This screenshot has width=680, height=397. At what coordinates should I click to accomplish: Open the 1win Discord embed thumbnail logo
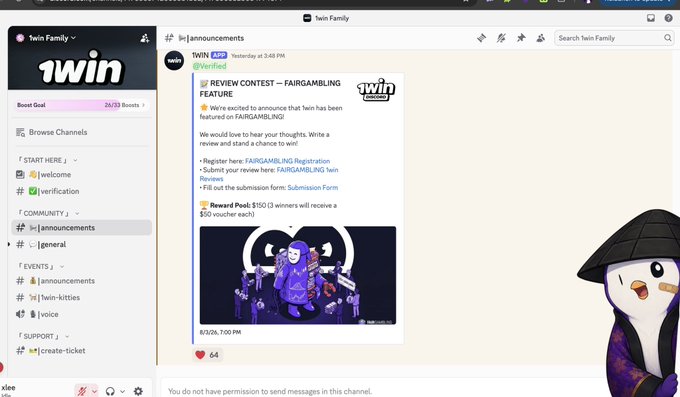coord(376,90)
